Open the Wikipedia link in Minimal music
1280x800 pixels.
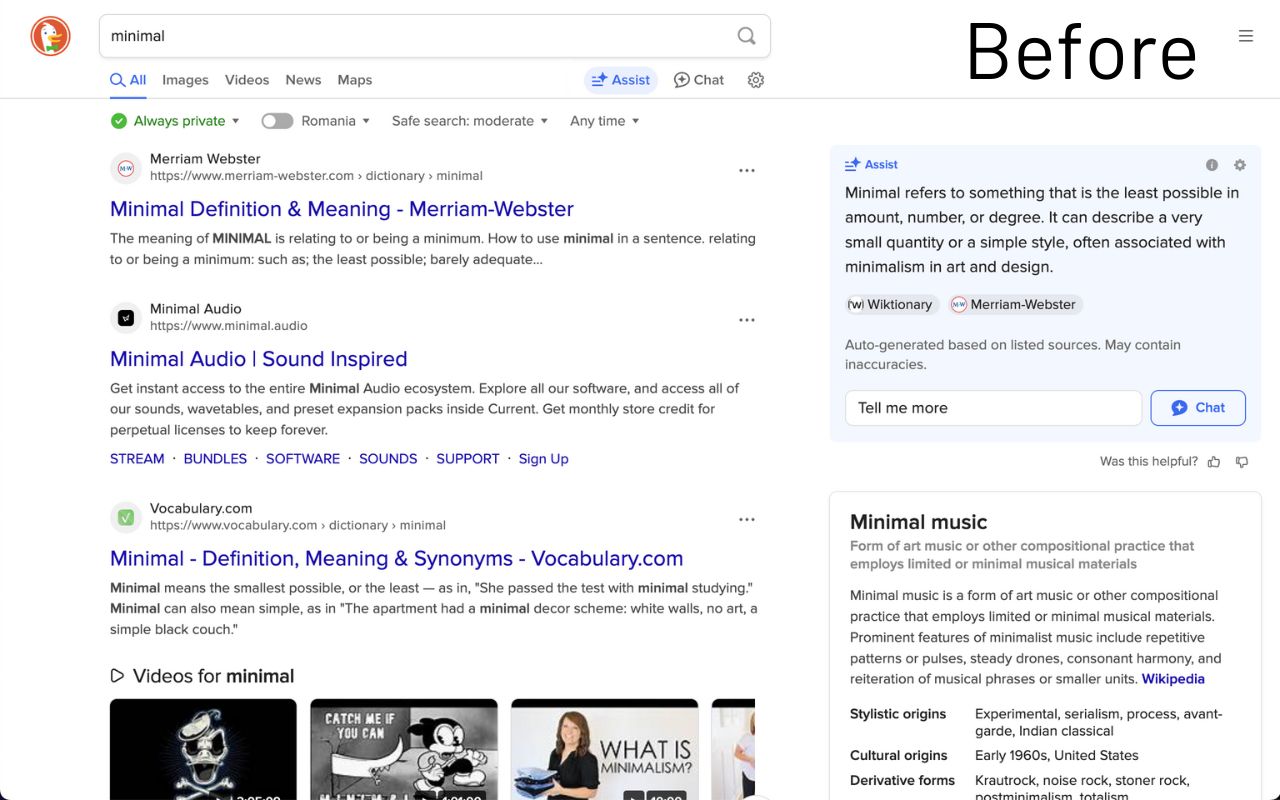[x=1173, y=679]
